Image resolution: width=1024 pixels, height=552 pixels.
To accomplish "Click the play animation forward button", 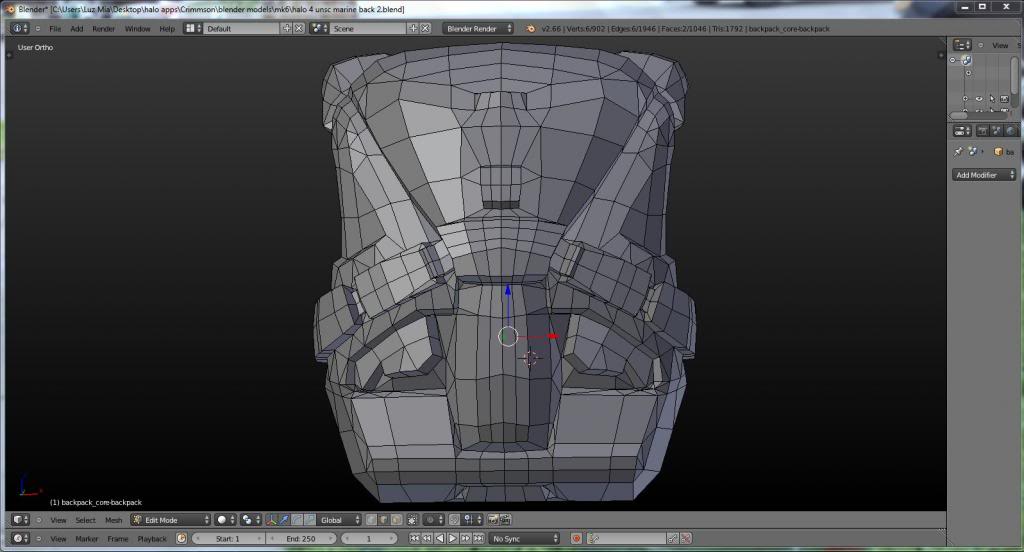I will [x=453, y=539].
